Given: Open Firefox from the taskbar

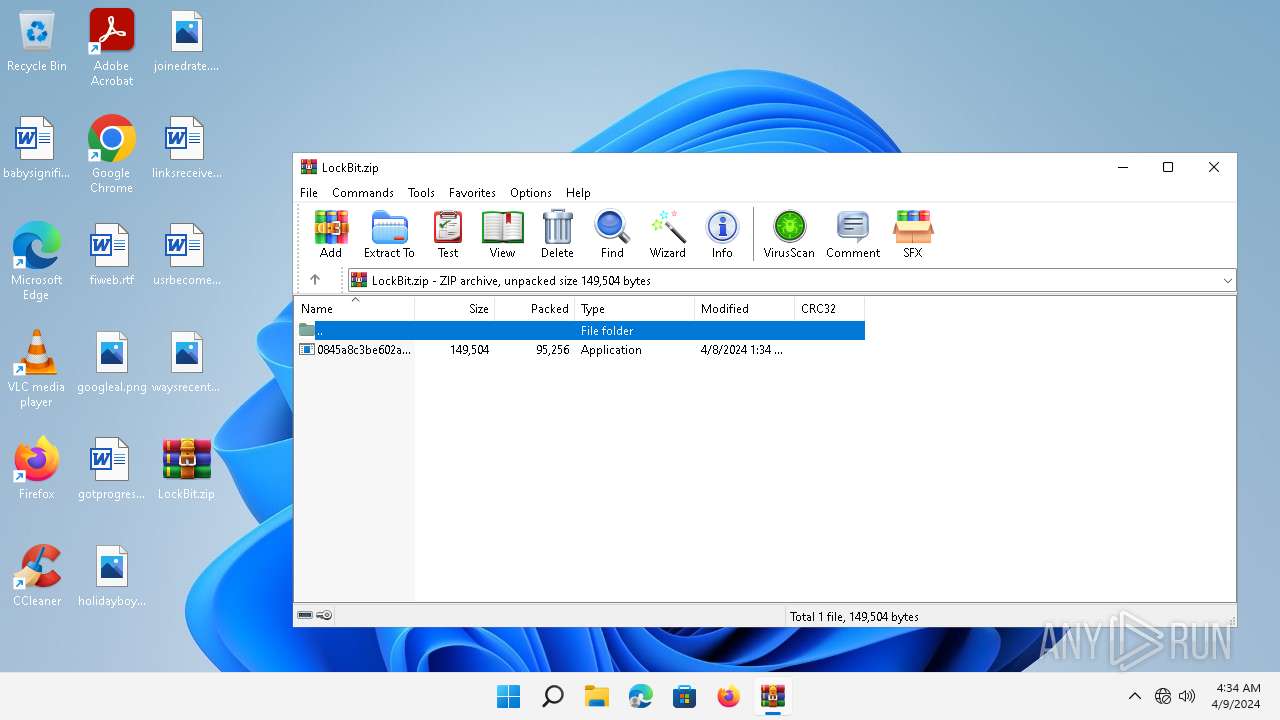Looking at the screenshot, I should pyautogui.click(x=729, y=696).
